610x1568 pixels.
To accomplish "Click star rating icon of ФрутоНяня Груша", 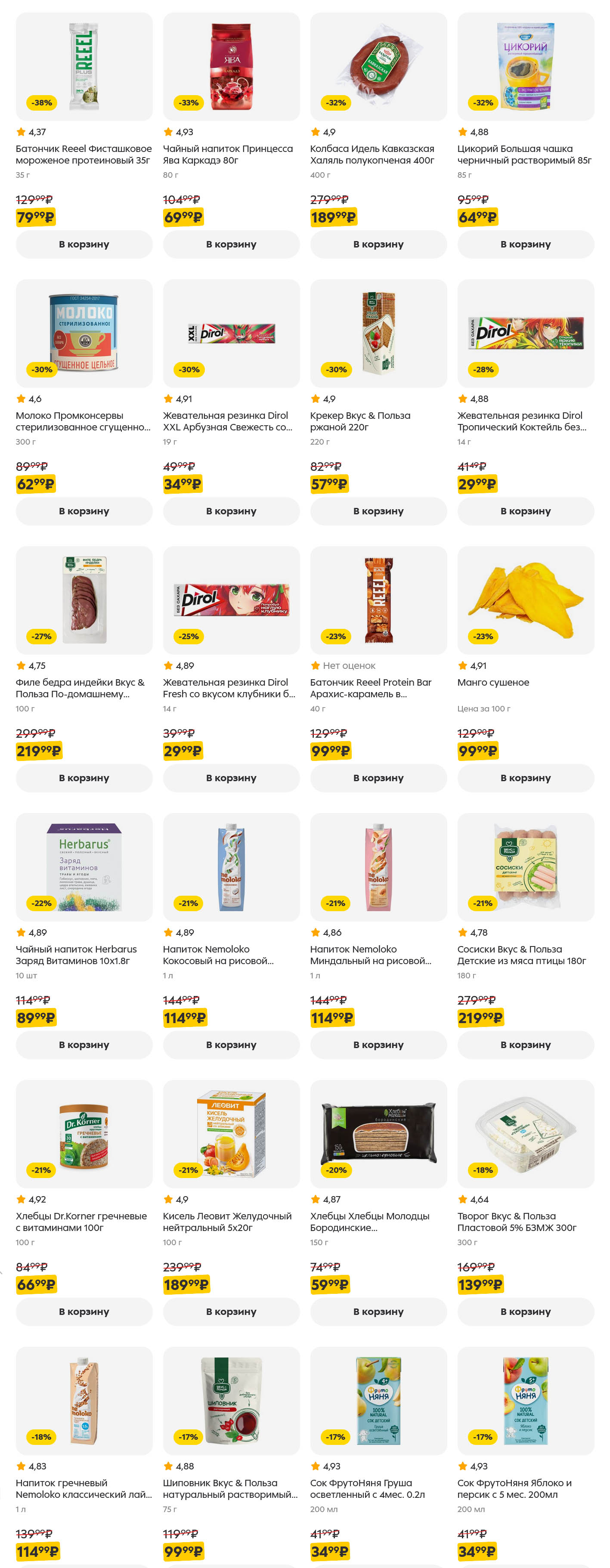I will (x=316, y=1466).
